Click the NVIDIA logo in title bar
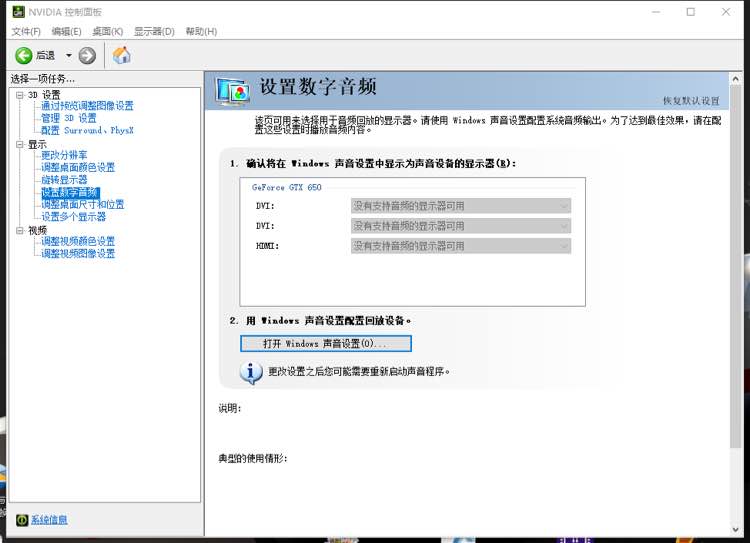 pyautogui.click(x=18, y=11)
